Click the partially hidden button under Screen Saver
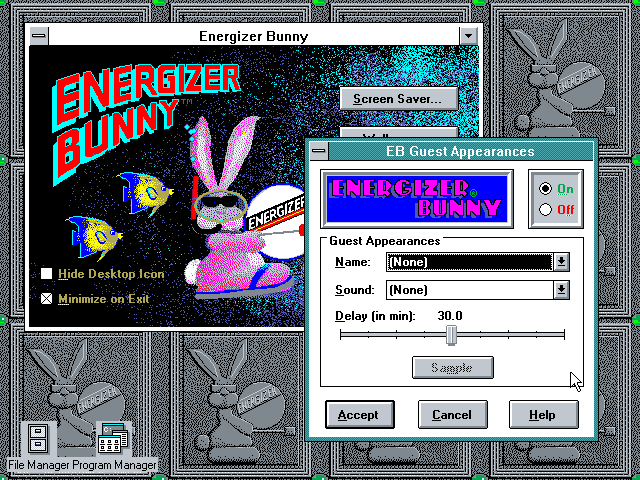The height and width of the screenshot is (480, 640). (x=398, y=133)
